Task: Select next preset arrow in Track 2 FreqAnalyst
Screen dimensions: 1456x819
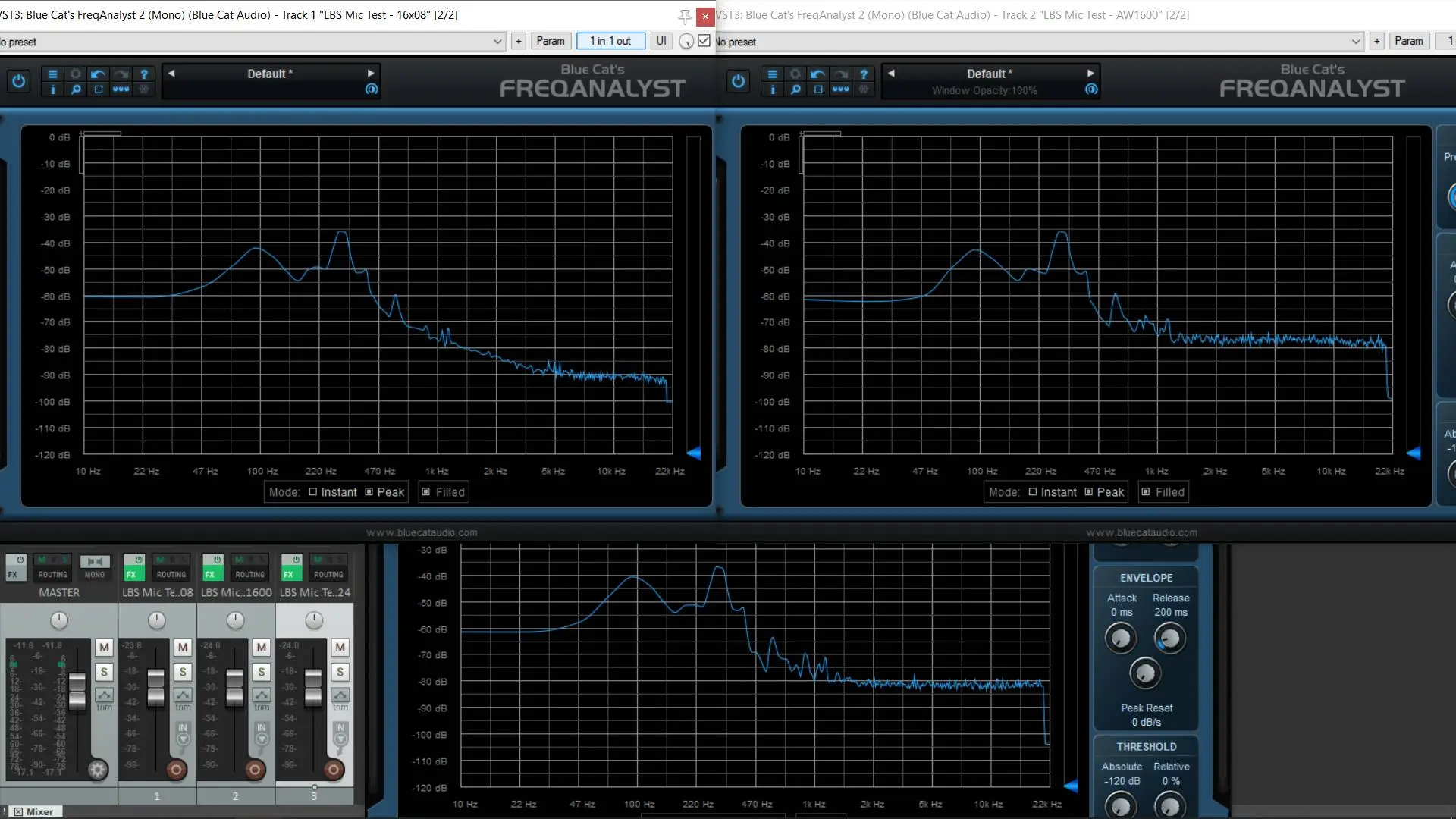Action: click(1090, 74)
